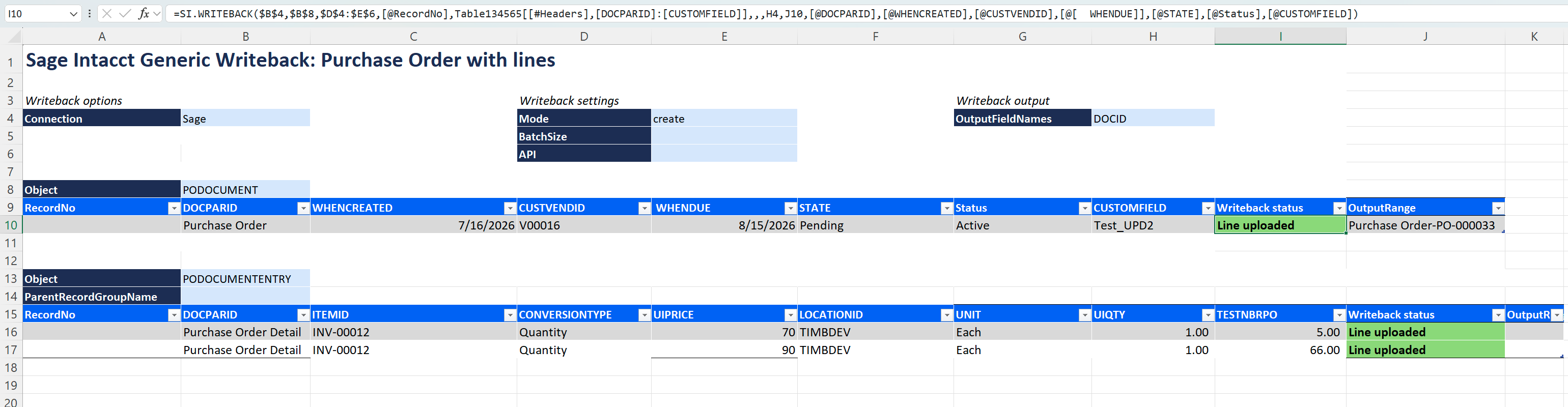Click the Cancel (X) formula icon
Image resolution: width=1568 pixels, height=407 pixels.
pos(106,13)
